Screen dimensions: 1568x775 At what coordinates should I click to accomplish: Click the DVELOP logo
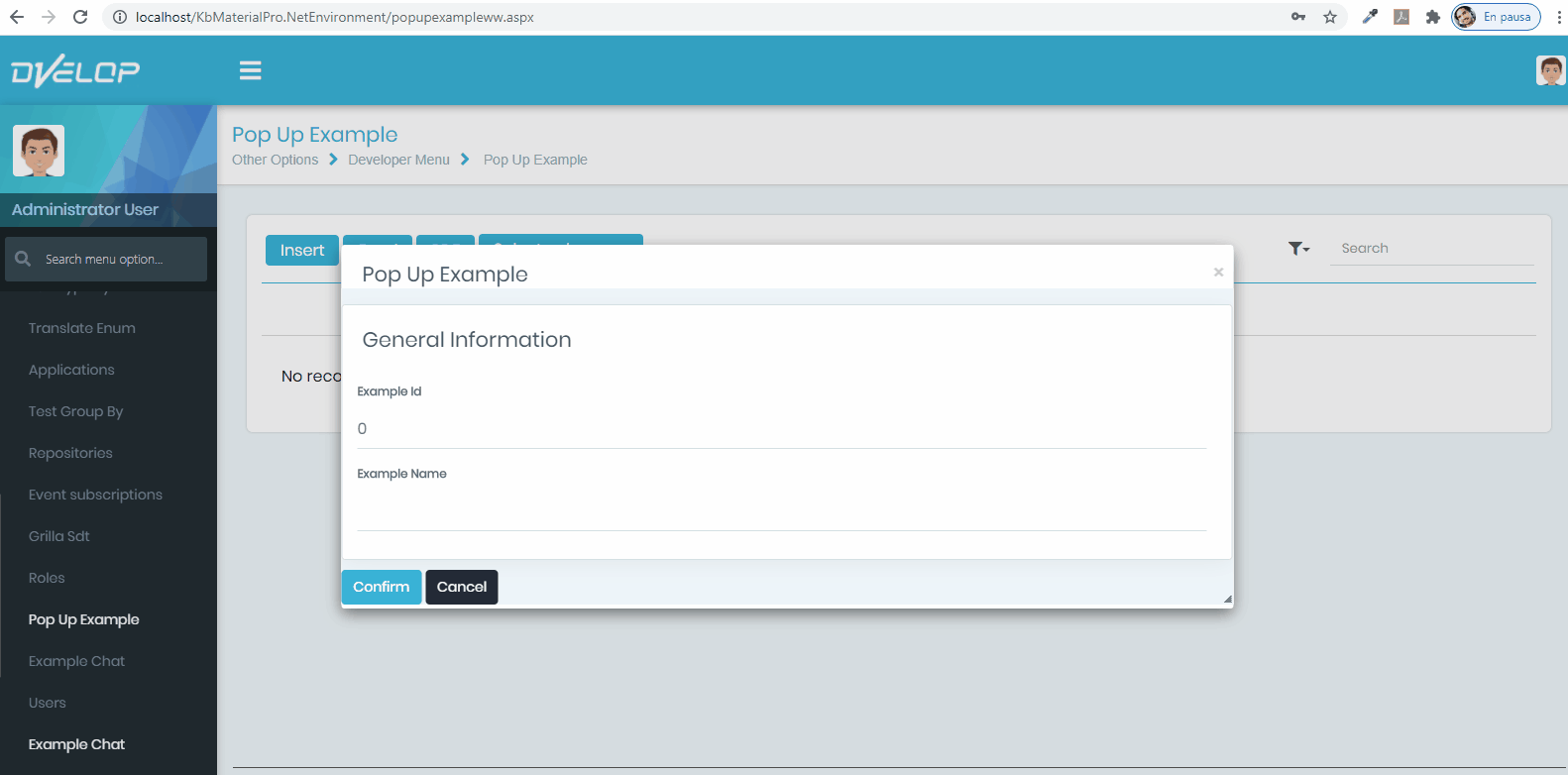tap(75, 70)
